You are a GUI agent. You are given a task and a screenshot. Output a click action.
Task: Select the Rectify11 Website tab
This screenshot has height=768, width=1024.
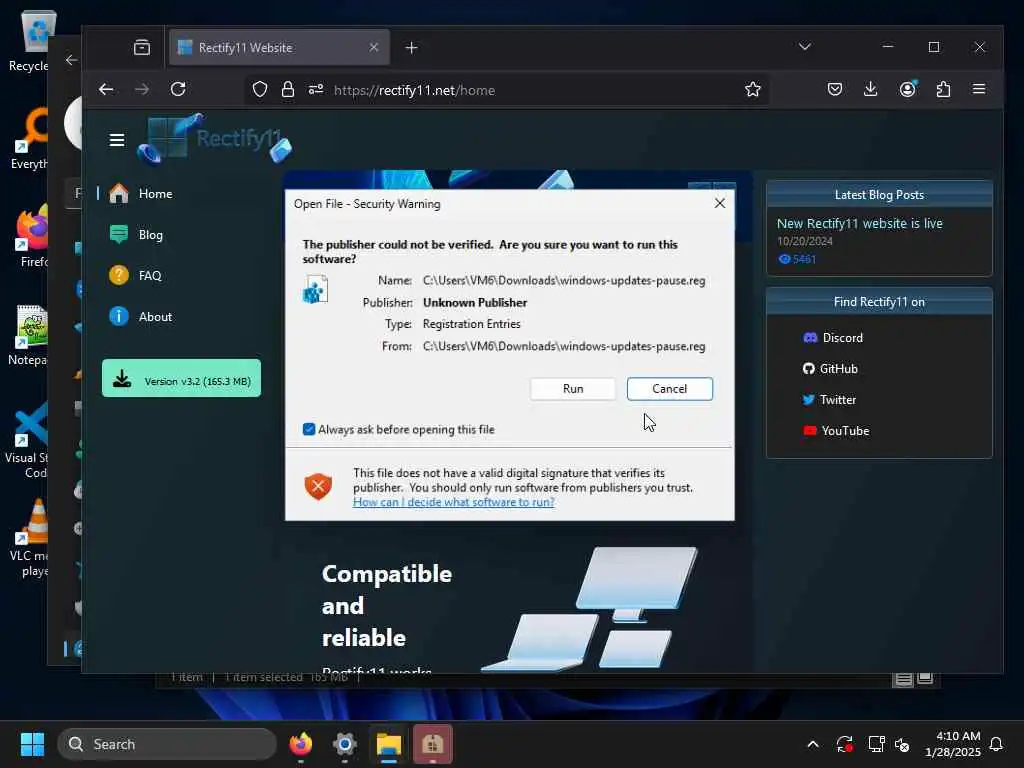click(279, 48)
